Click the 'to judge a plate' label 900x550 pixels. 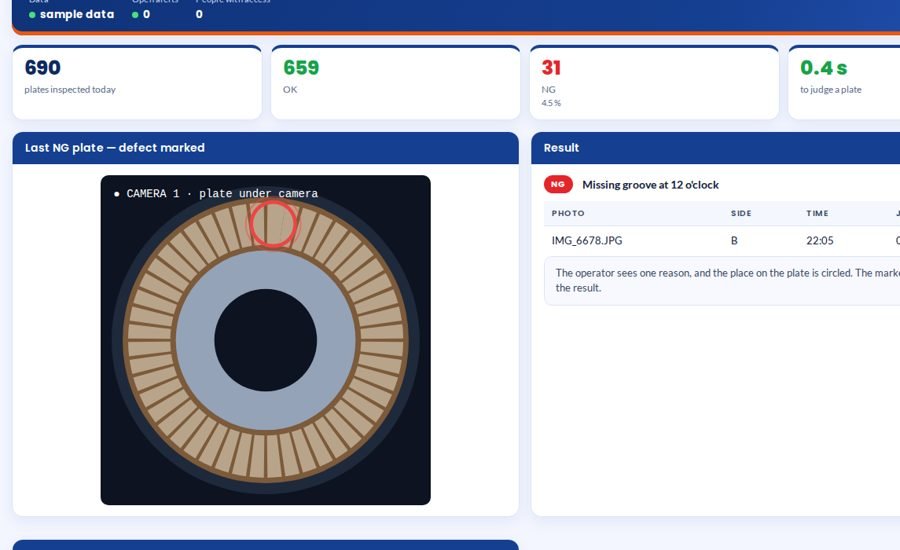pos(831,90)
